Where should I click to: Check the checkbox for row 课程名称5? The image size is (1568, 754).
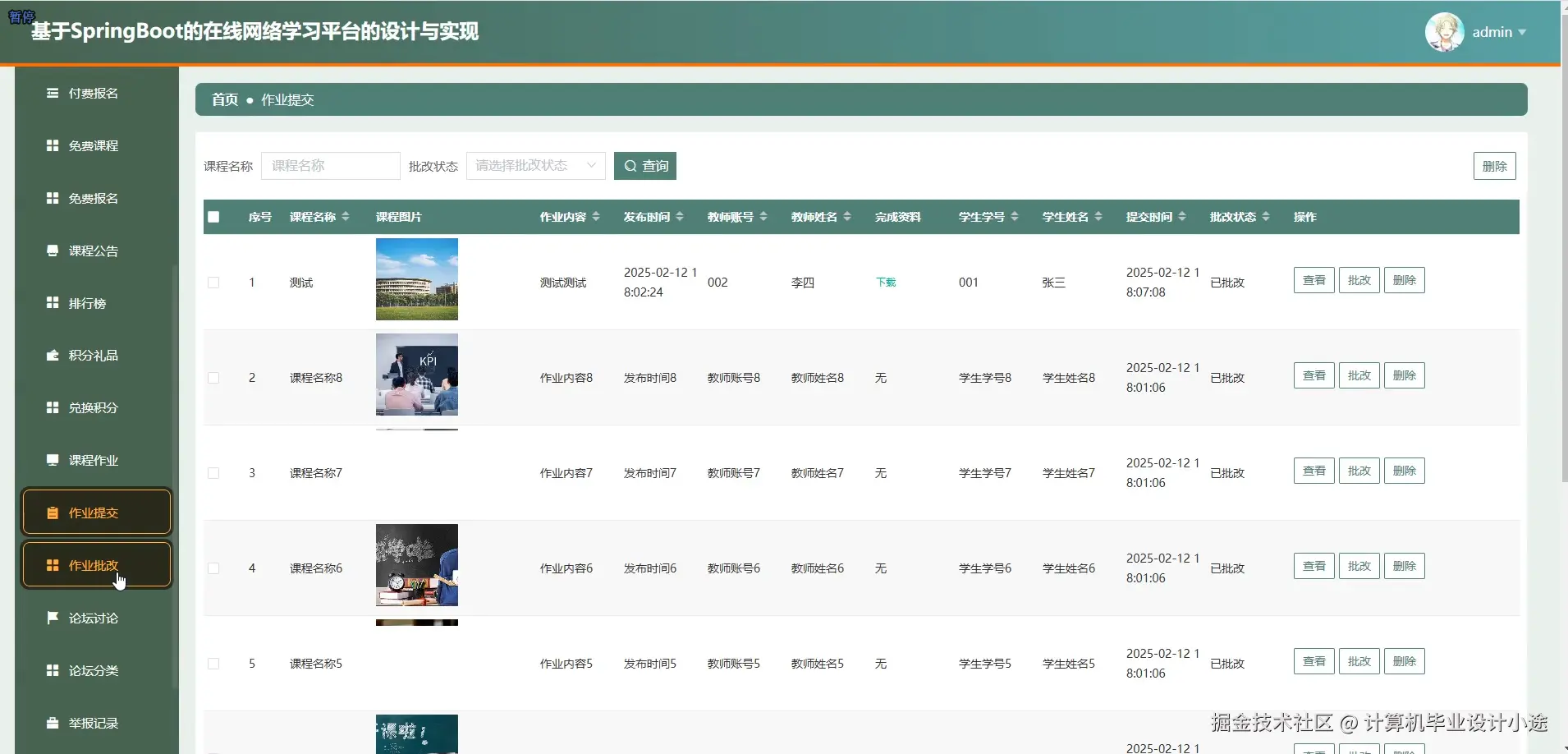click(x=213, y=664)
